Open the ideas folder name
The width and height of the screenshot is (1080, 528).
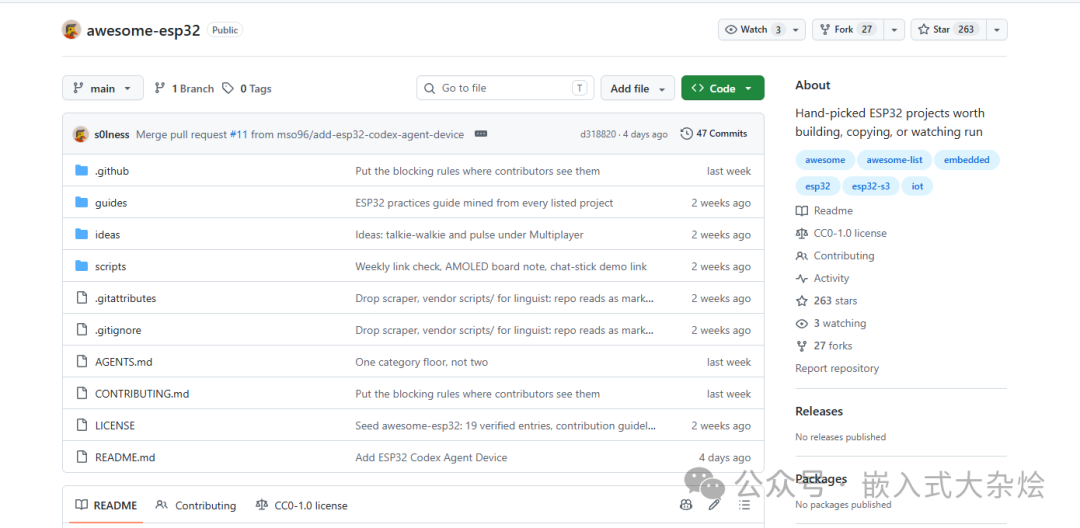tap(107, 235)
